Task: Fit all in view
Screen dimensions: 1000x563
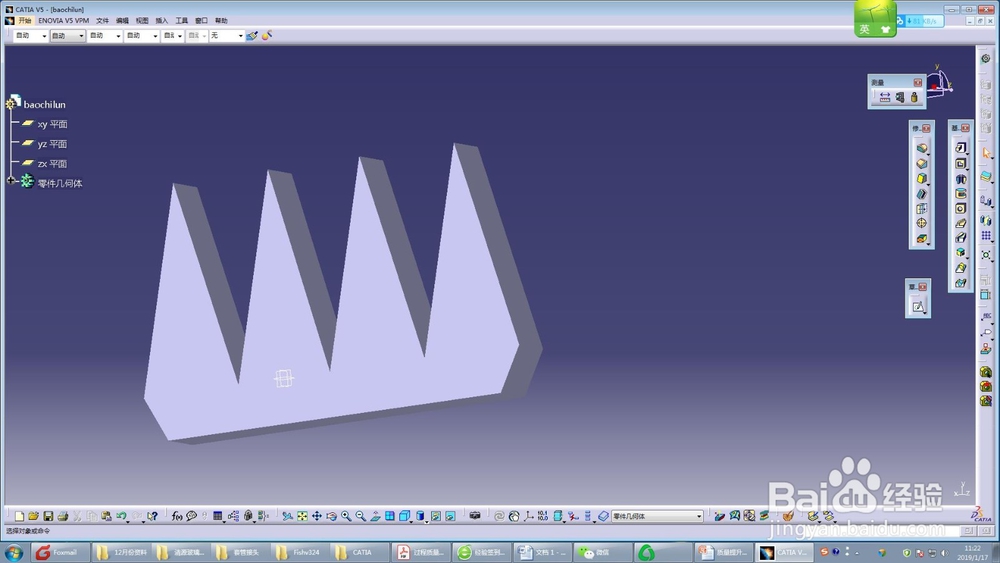Action: (302, 516)
